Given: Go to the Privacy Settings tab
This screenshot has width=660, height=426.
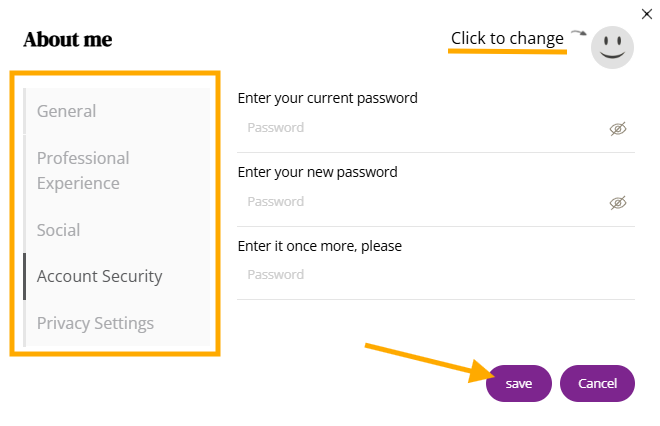Looking at the screenshot, I should [x=95, y=323].
